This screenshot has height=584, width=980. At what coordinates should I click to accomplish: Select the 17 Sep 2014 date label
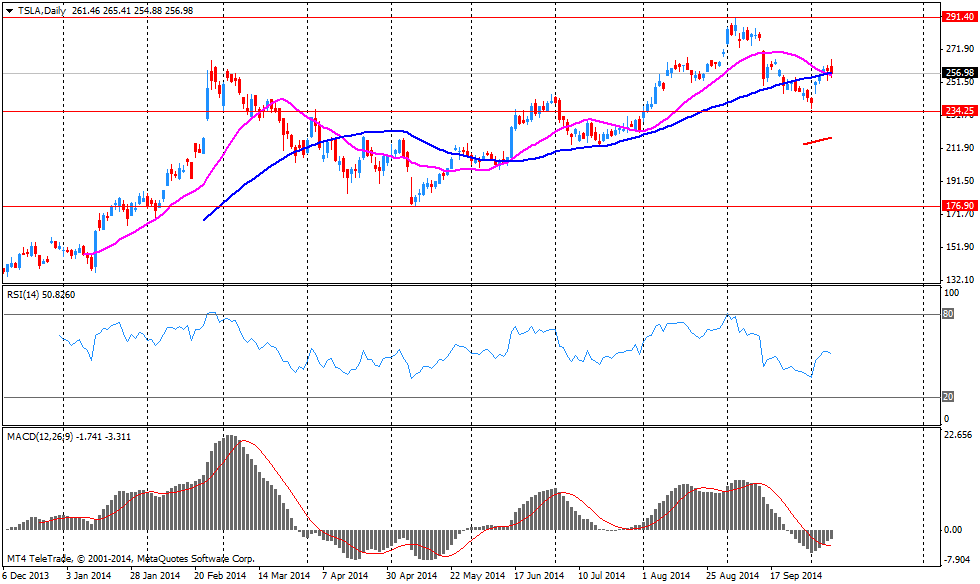[x=796, y=575]
